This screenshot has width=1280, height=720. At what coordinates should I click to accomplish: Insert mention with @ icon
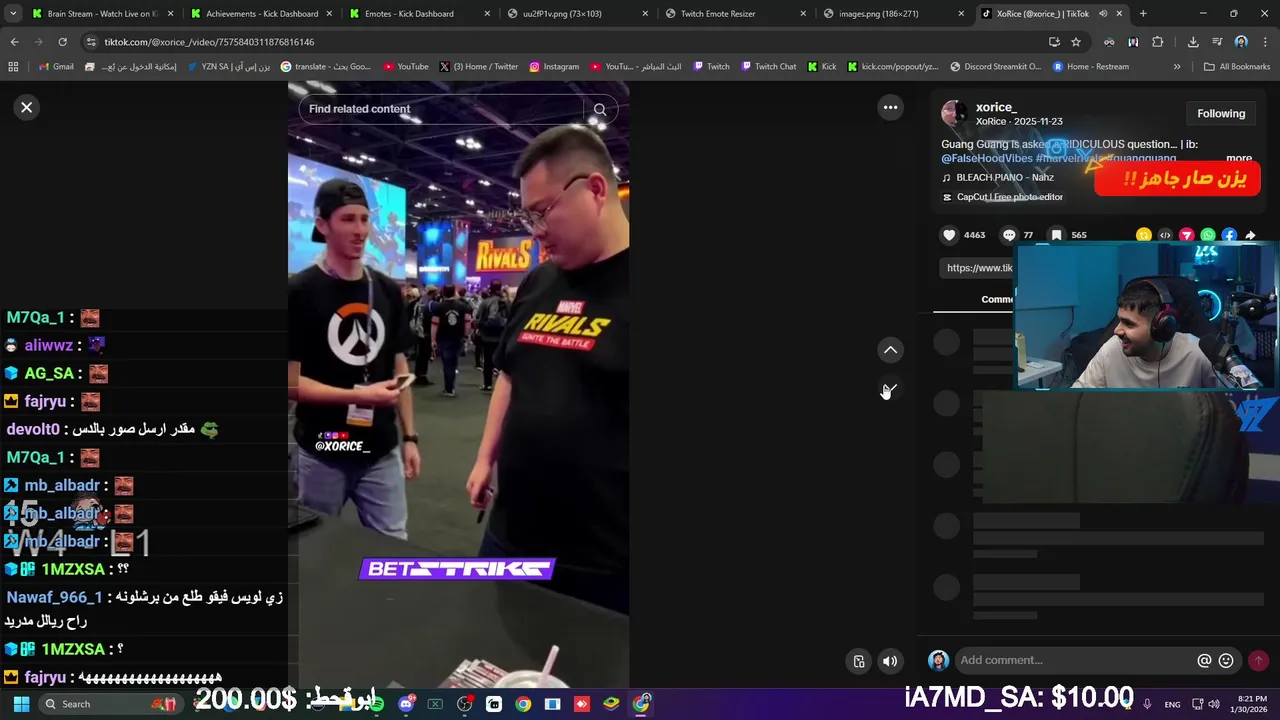(1205, 660)
